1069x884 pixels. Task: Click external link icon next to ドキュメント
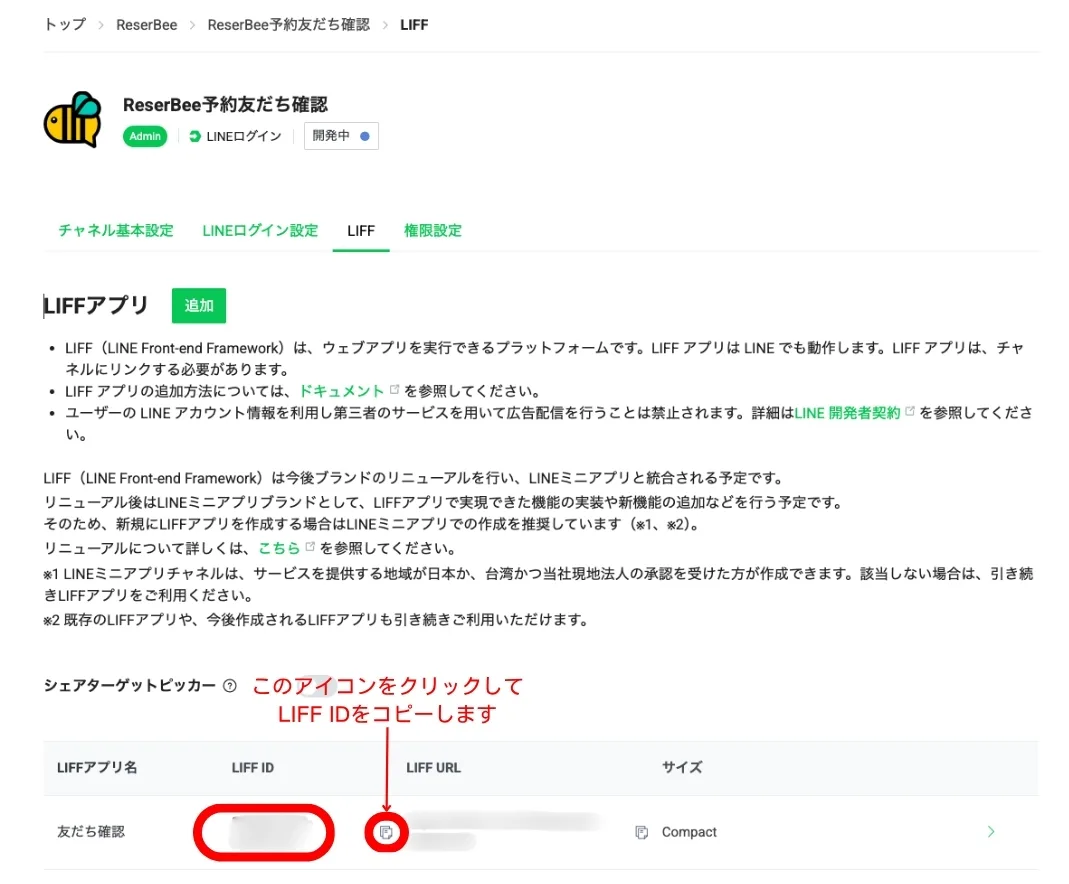(x=395, y=390)
